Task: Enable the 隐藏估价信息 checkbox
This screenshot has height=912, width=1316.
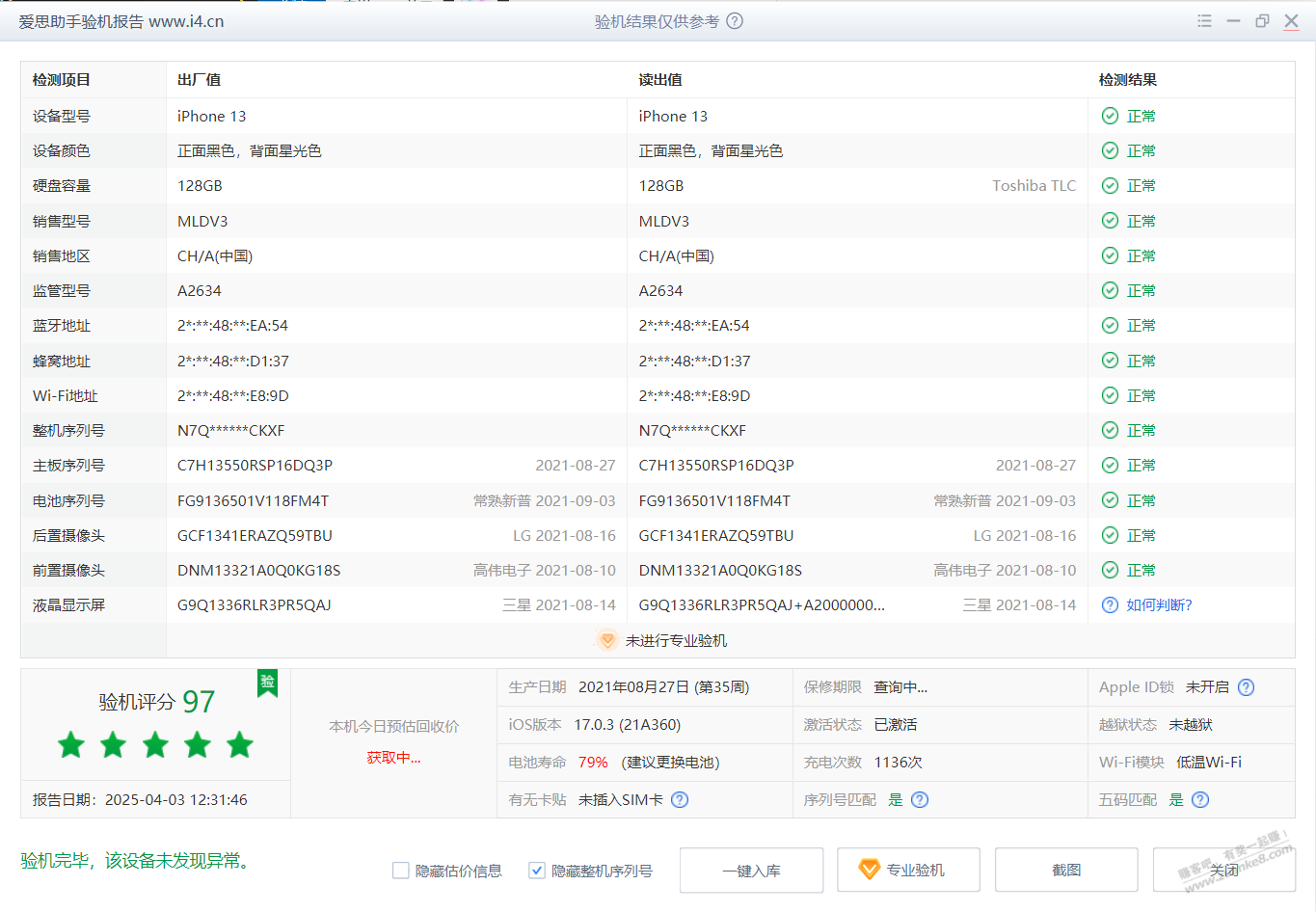Action: [x=401, y=871]
